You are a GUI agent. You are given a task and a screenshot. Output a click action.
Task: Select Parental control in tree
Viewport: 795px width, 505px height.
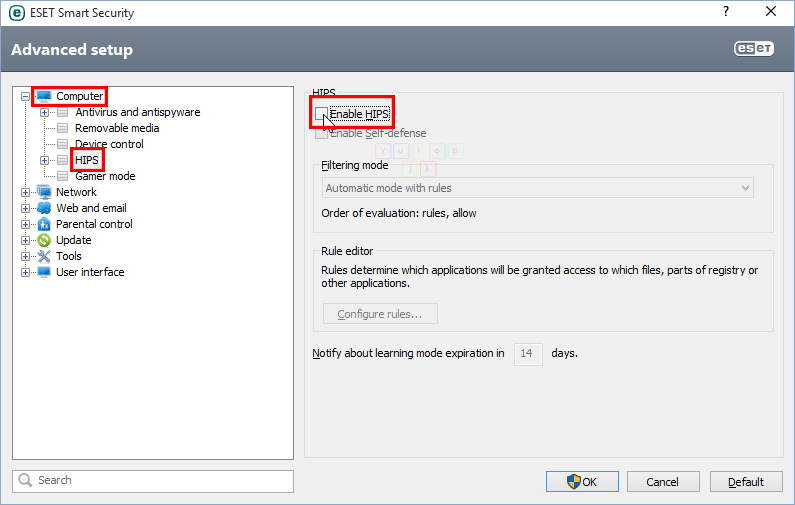coord(94,224)
